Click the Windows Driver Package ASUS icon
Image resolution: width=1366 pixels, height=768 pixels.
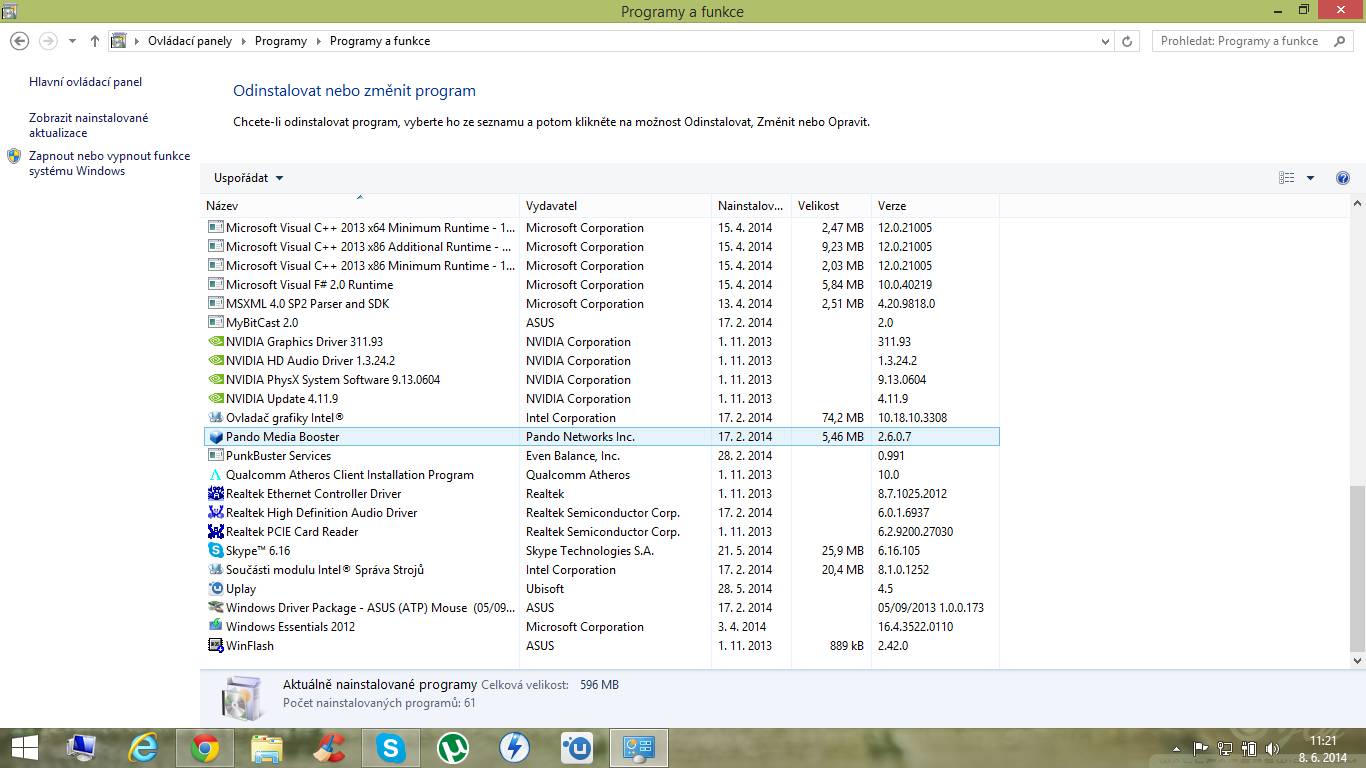(x=216, y=608)
